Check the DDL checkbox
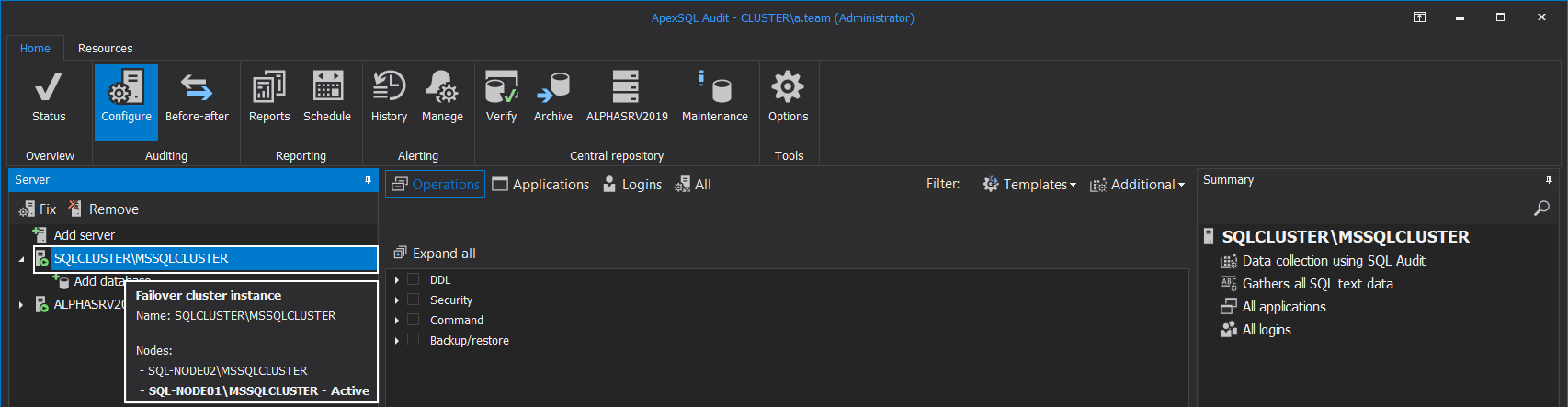 [414, 279]
